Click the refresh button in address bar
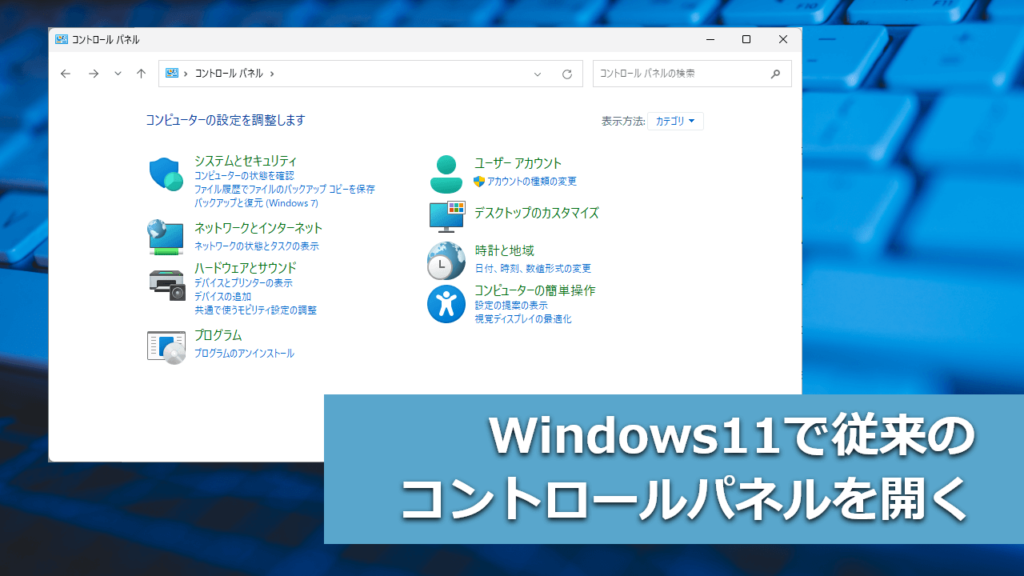This screenshot has width=1024, height=576. [567, 74]
